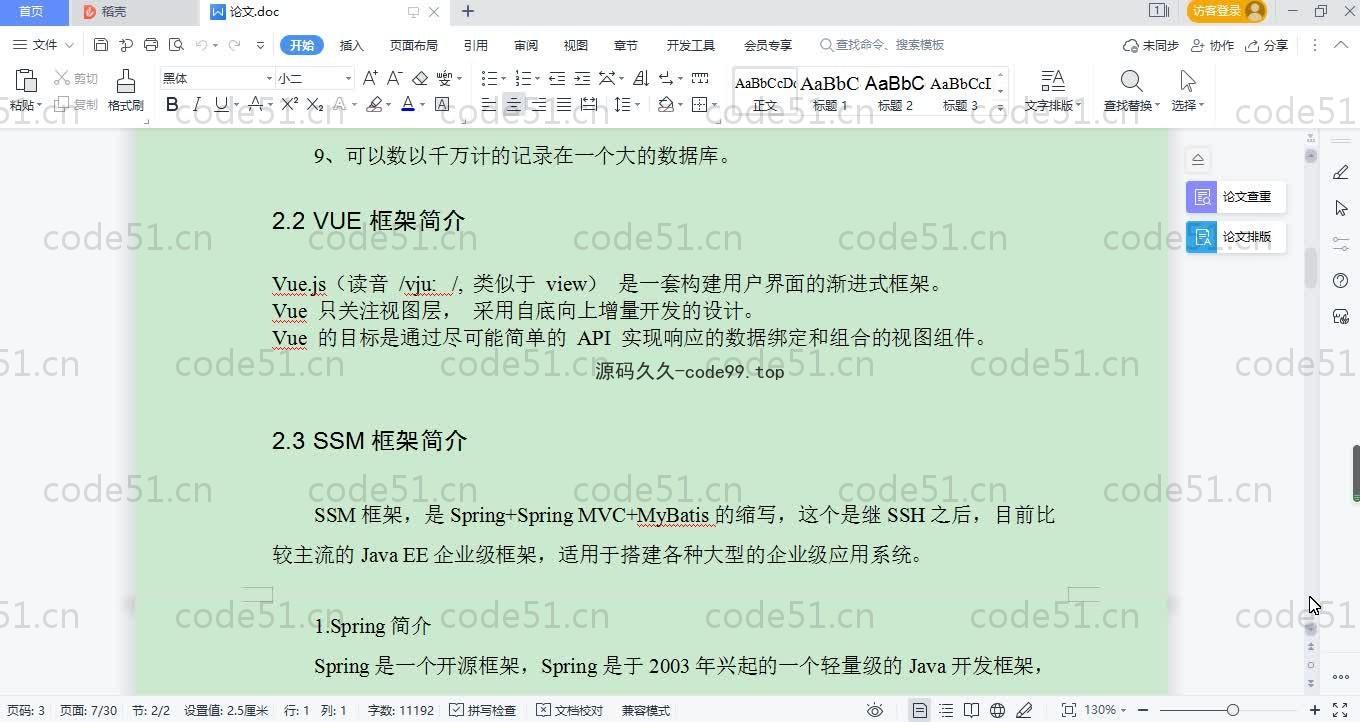Click the 分享 share button
Screen dimensions: 1360x722
pos(1268,45)
